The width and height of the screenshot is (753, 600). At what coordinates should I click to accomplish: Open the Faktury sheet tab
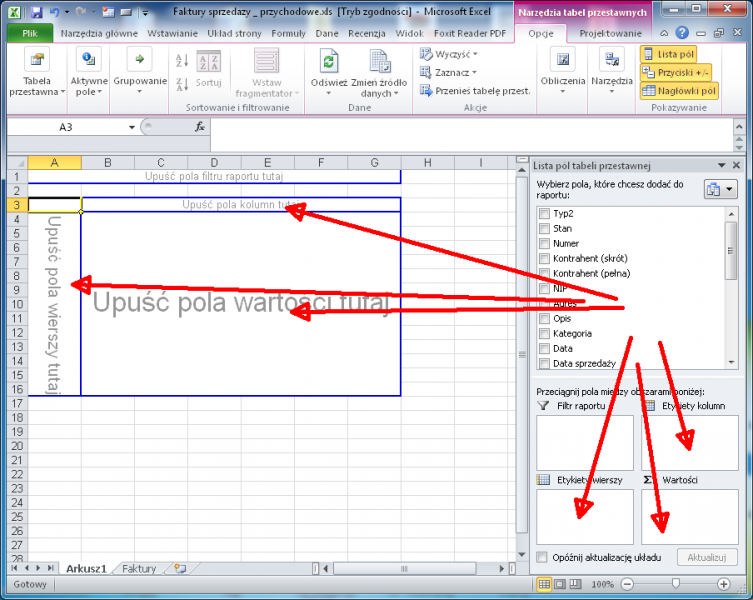pyautogui.click(x=139, y=568)
